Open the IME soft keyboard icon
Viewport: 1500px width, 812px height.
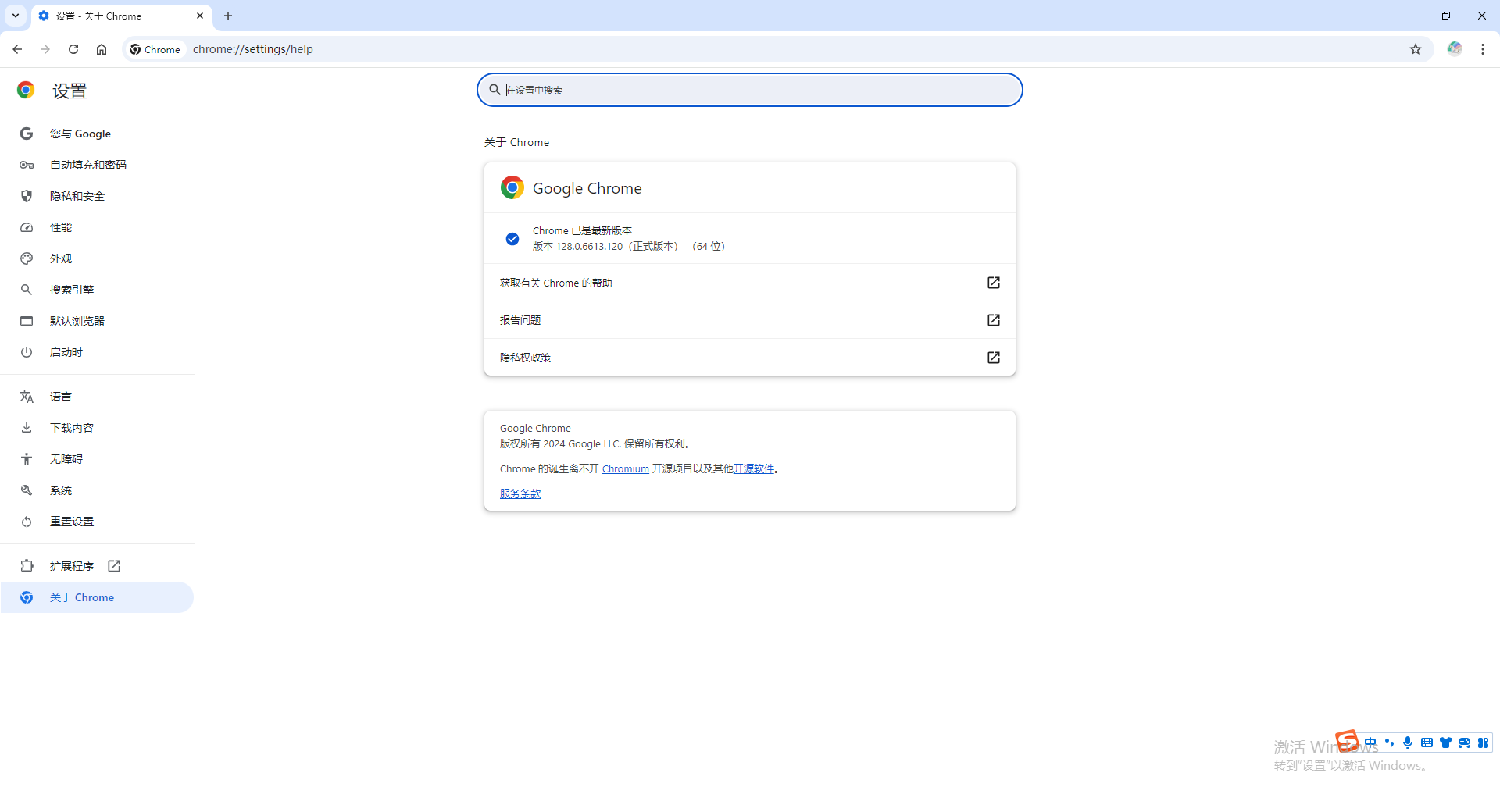[1427, 743]
